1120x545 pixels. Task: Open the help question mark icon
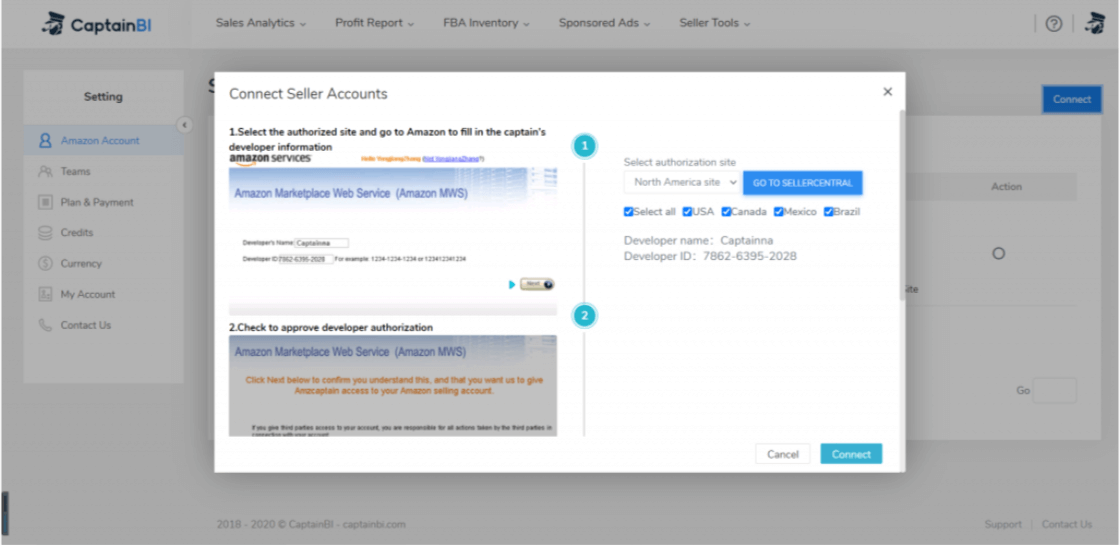click(x=1053, y=24)
